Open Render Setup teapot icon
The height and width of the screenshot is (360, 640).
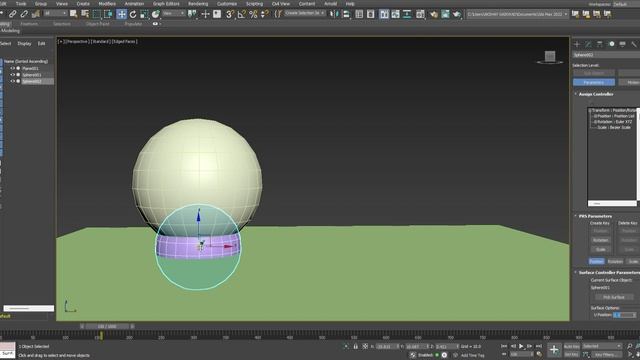pos(433,14)
